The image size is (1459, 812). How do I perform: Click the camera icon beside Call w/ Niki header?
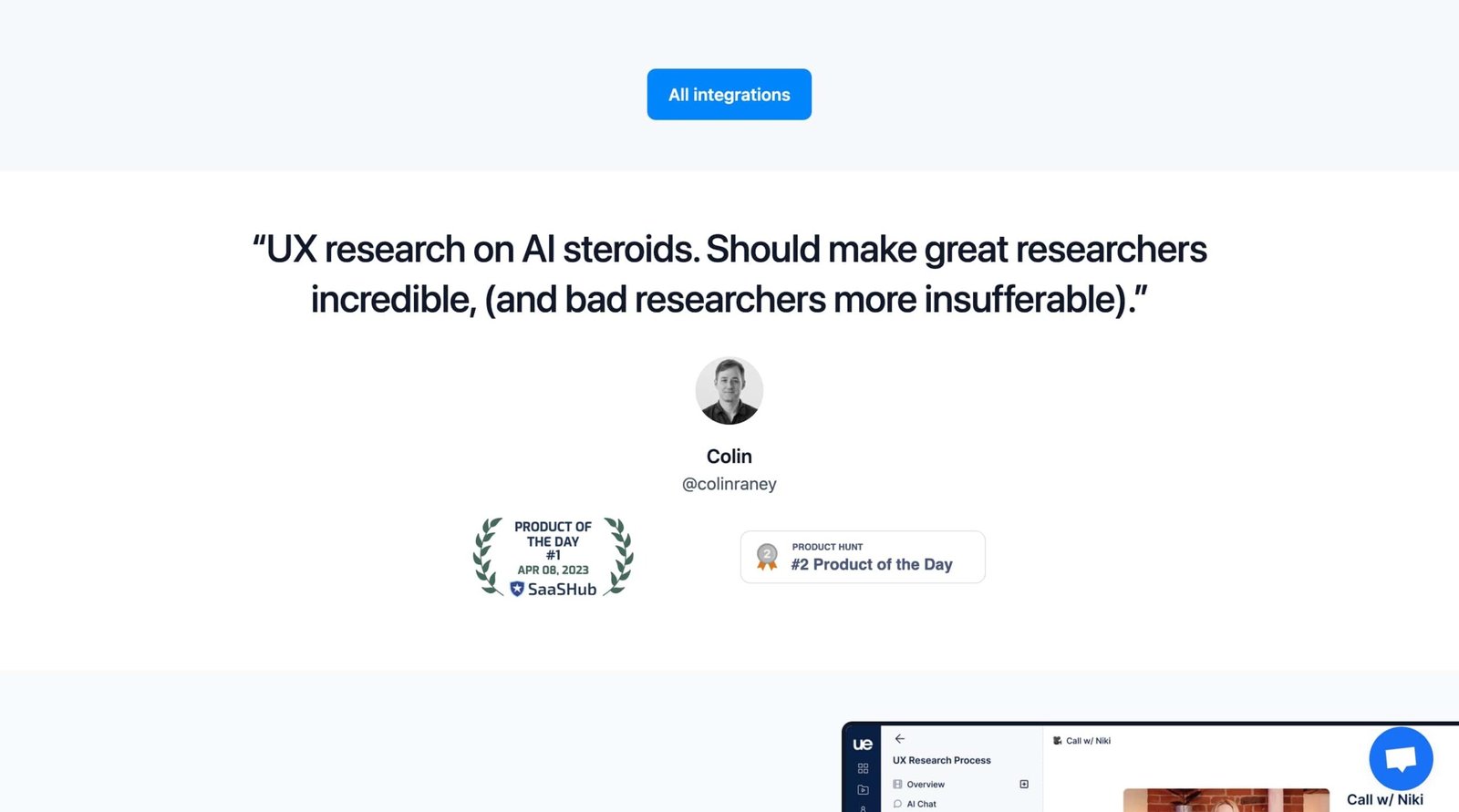pos(1057,741)
